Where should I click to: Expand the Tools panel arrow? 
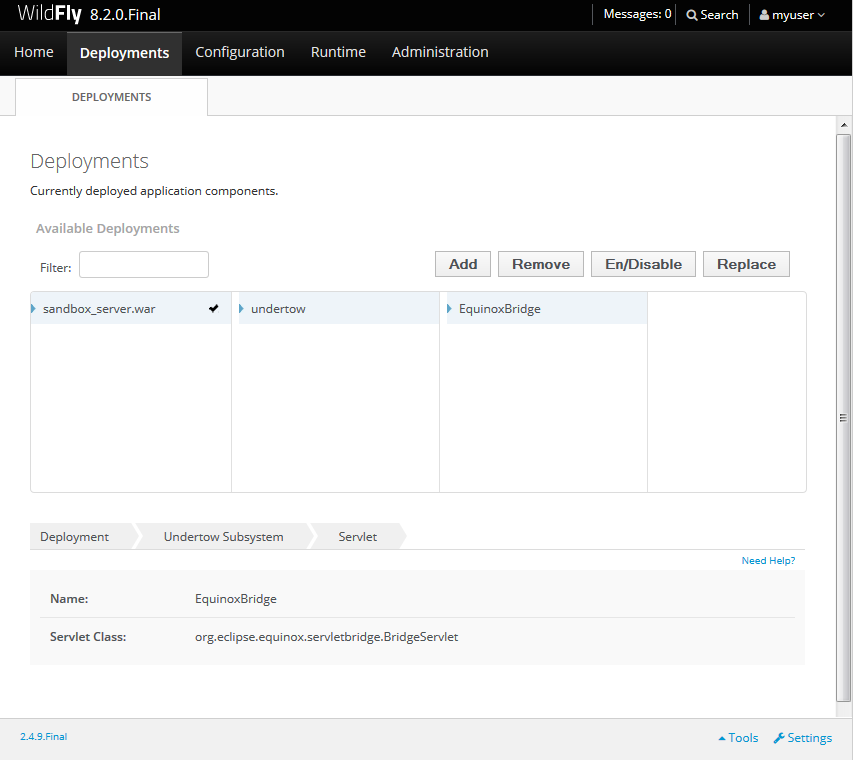(x=722, y=738)
